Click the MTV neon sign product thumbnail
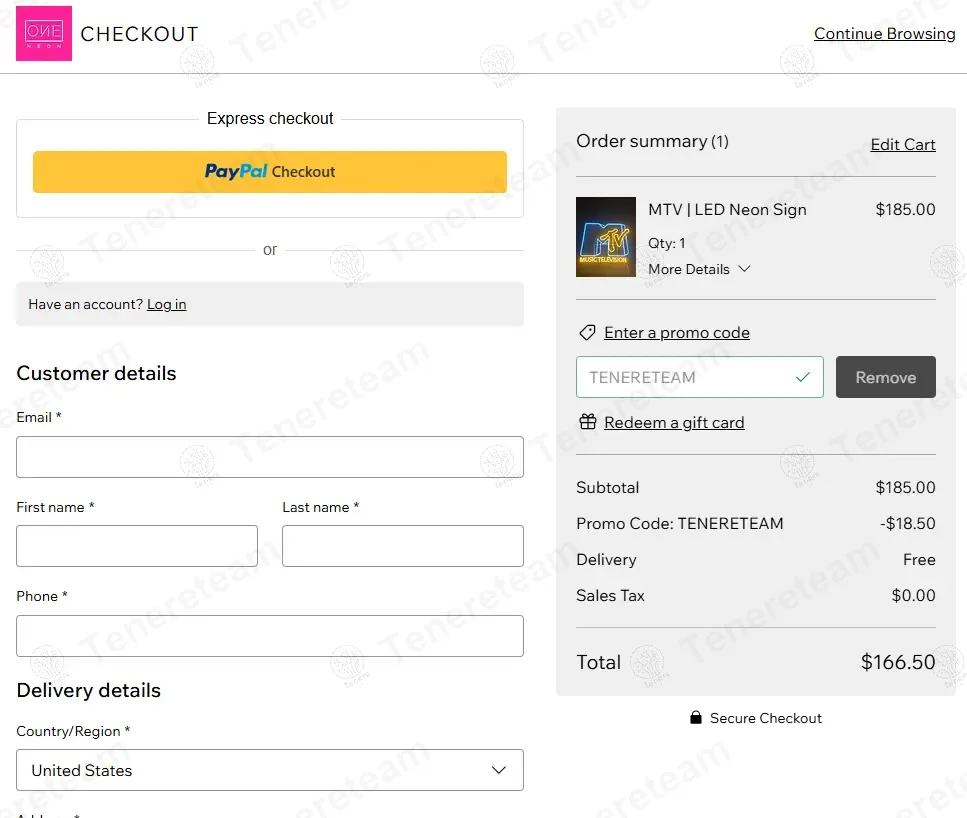 tap(606, 237)
